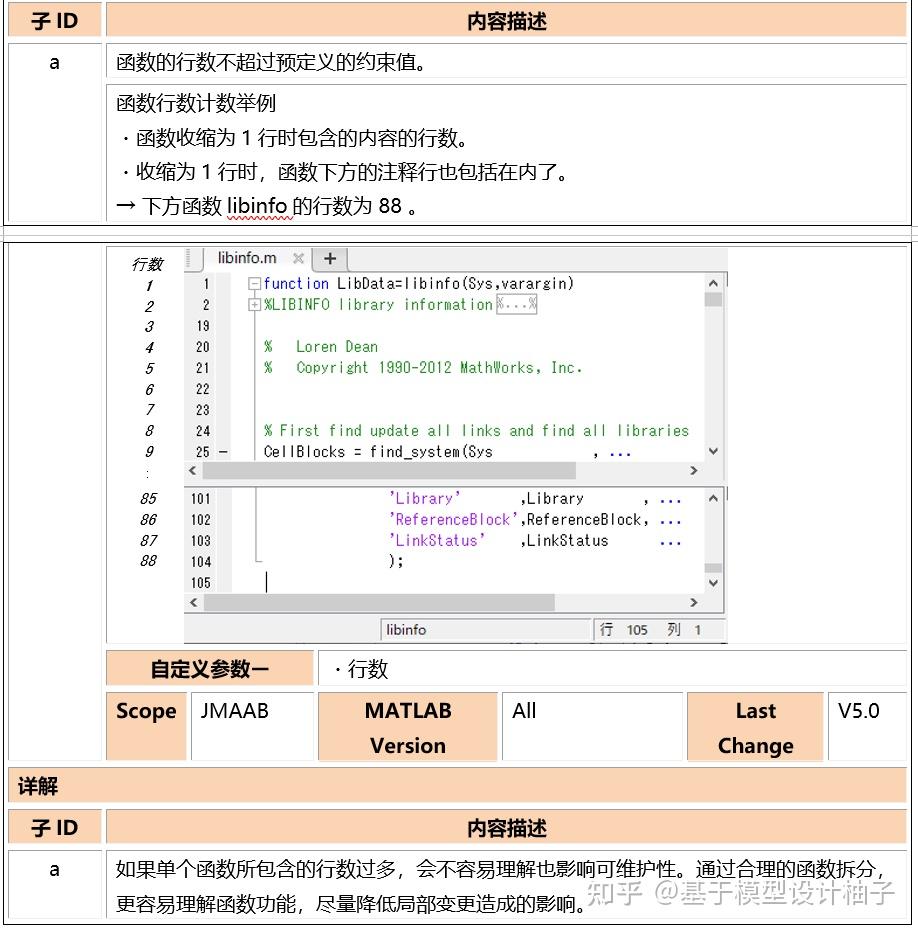Screen dimensions: 918x930
Task: Click the horizontal scrollbar thumb below the code
Action: (x=375, y=602)
